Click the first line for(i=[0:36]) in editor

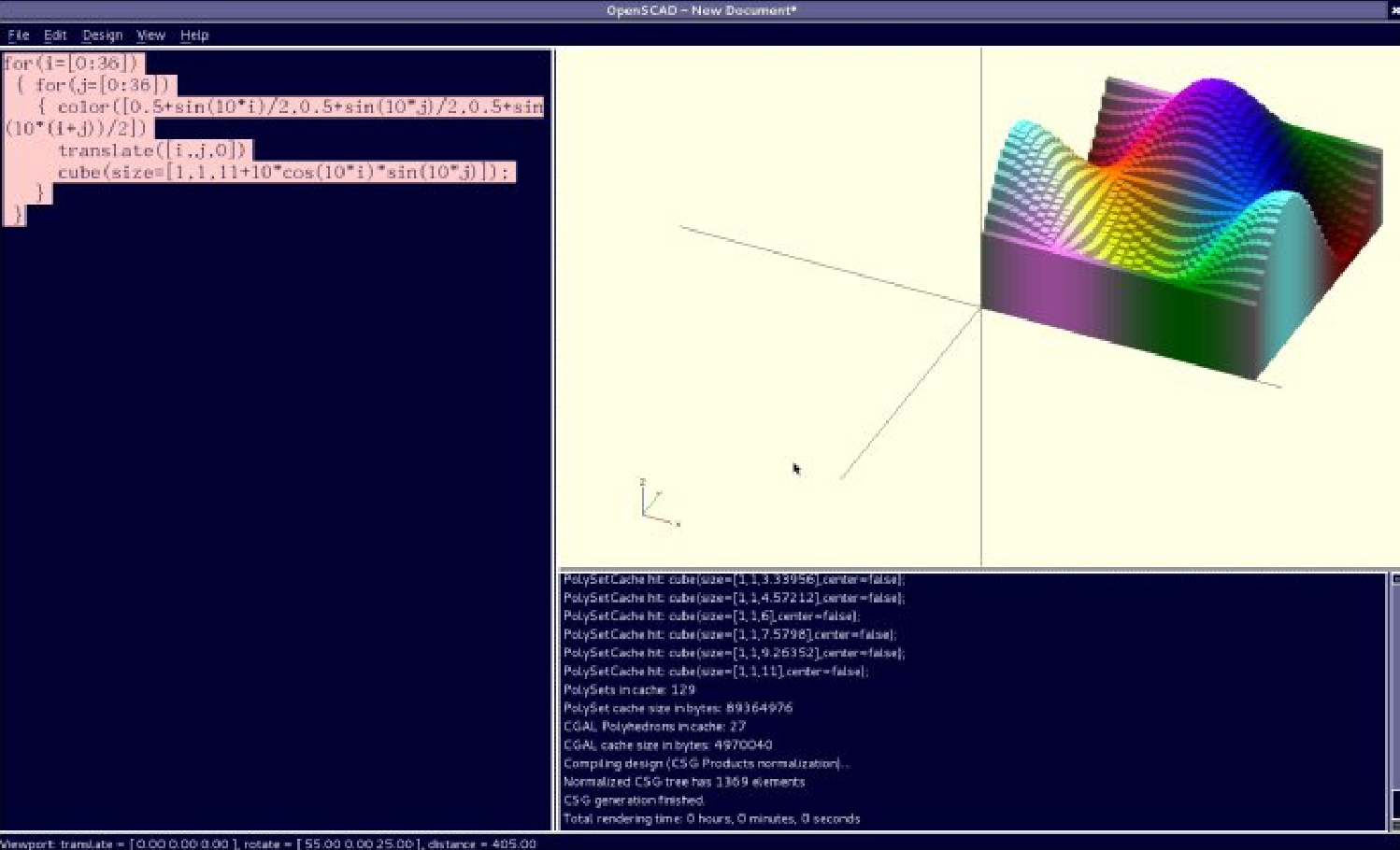point(71,64)
